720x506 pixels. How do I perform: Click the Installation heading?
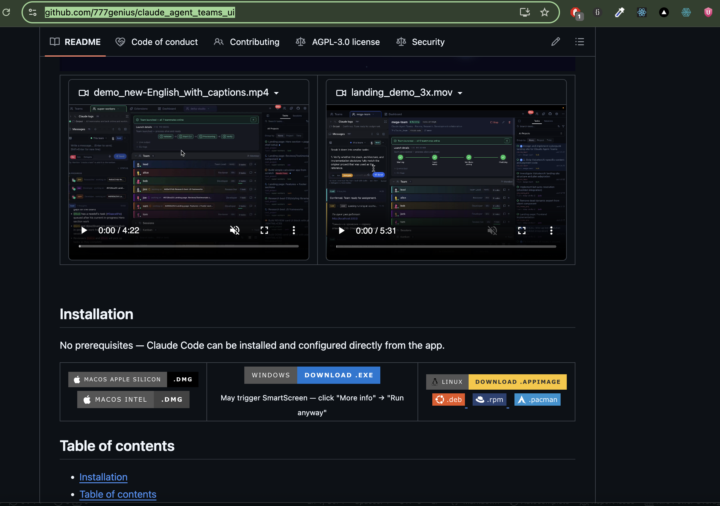(96, 314)
